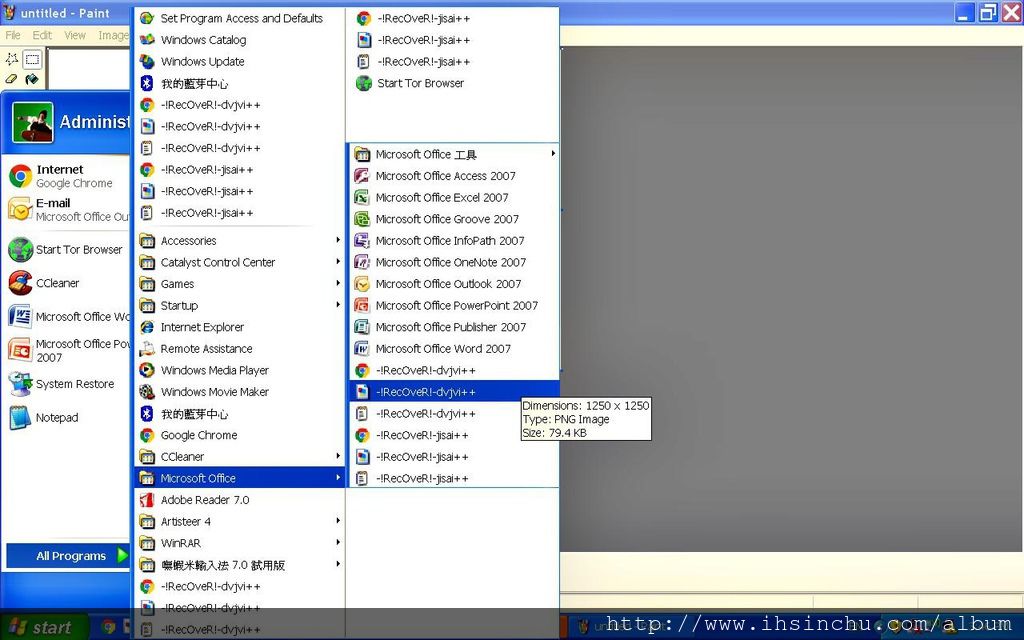Open Microsoft Office Groove 2007
Viewport: 1024px width, 640px height.
pos(454,219)
